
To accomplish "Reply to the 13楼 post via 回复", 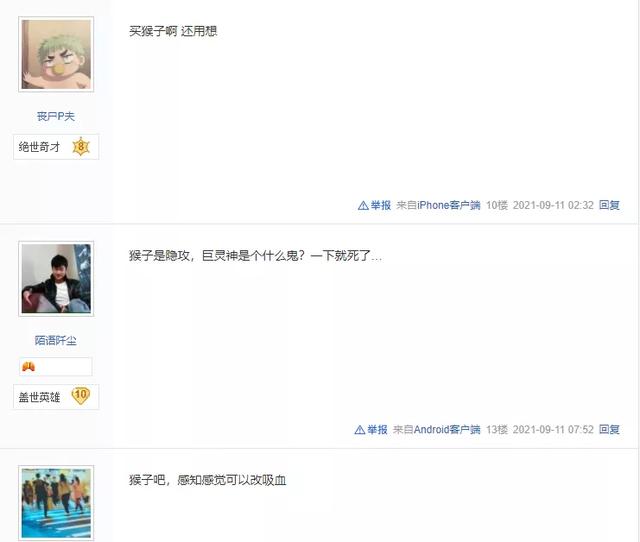I will (609, 429).
